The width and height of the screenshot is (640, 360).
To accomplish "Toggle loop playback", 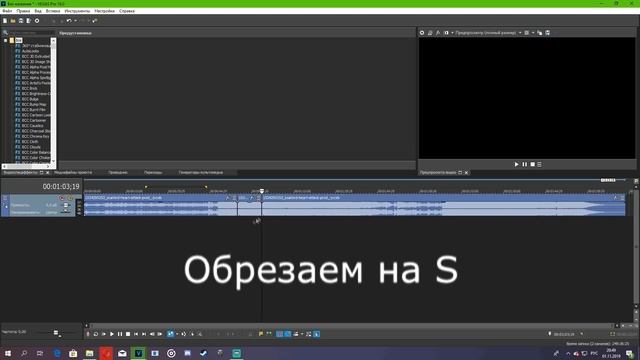I will pyautogui.click(x=96, y=334).
